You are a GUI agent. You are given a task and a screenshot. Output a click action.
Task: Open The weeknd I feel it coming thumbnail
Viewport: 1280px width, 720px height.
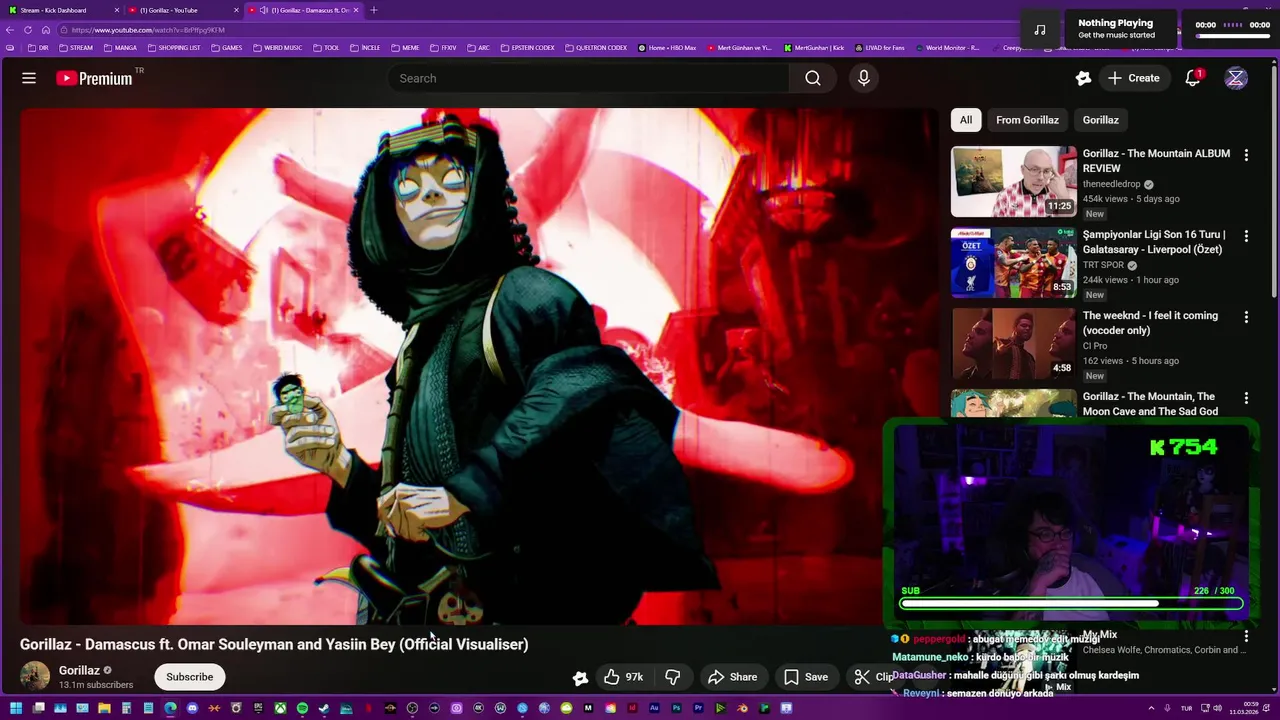tap(1013, 343)
